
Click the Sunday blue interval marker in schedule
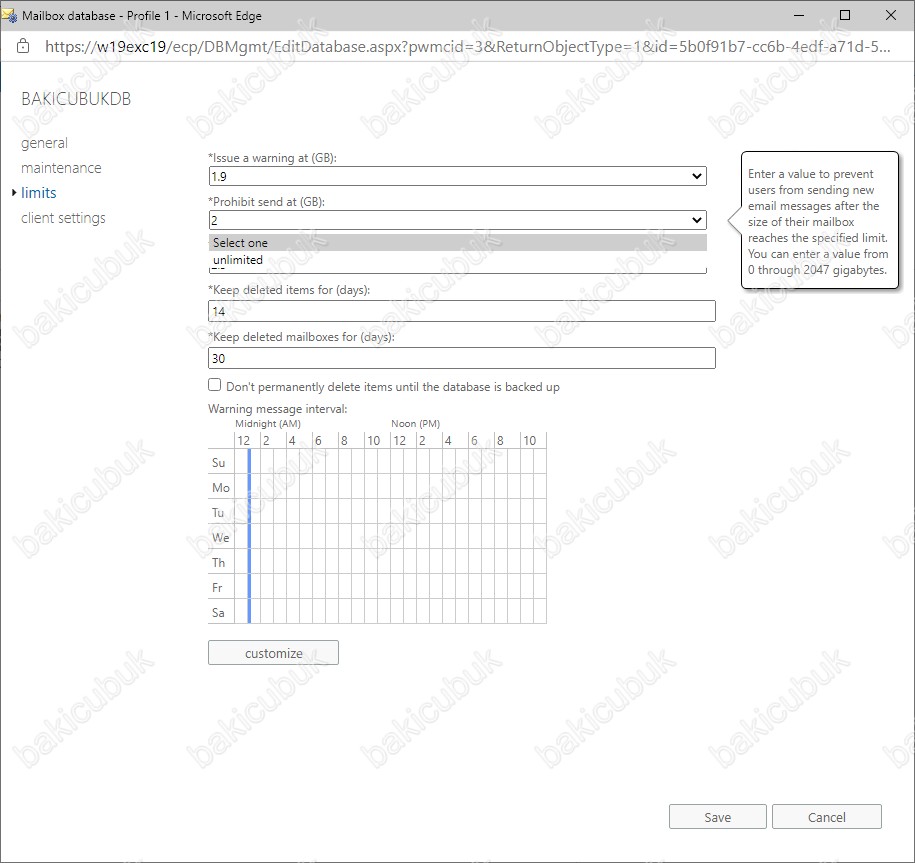pos(249,462)
